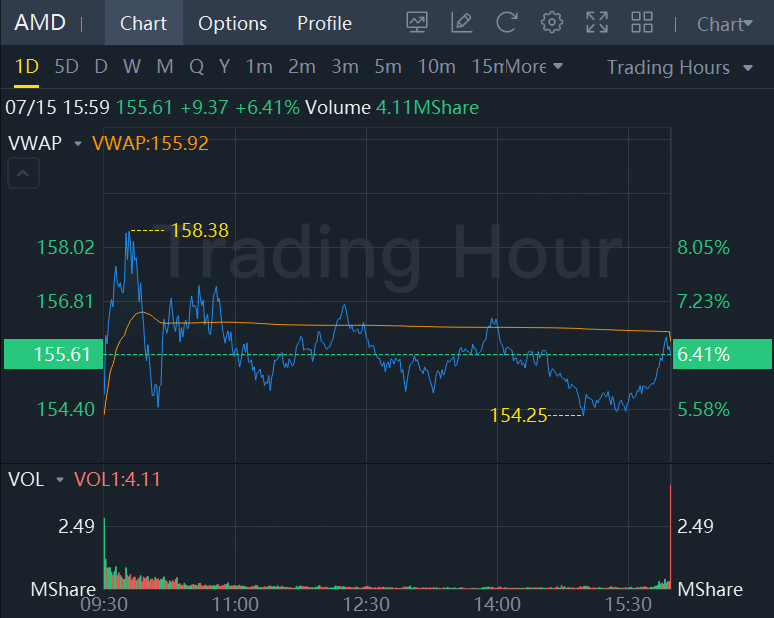Expand chart to fullscreen

coord(597,22)
